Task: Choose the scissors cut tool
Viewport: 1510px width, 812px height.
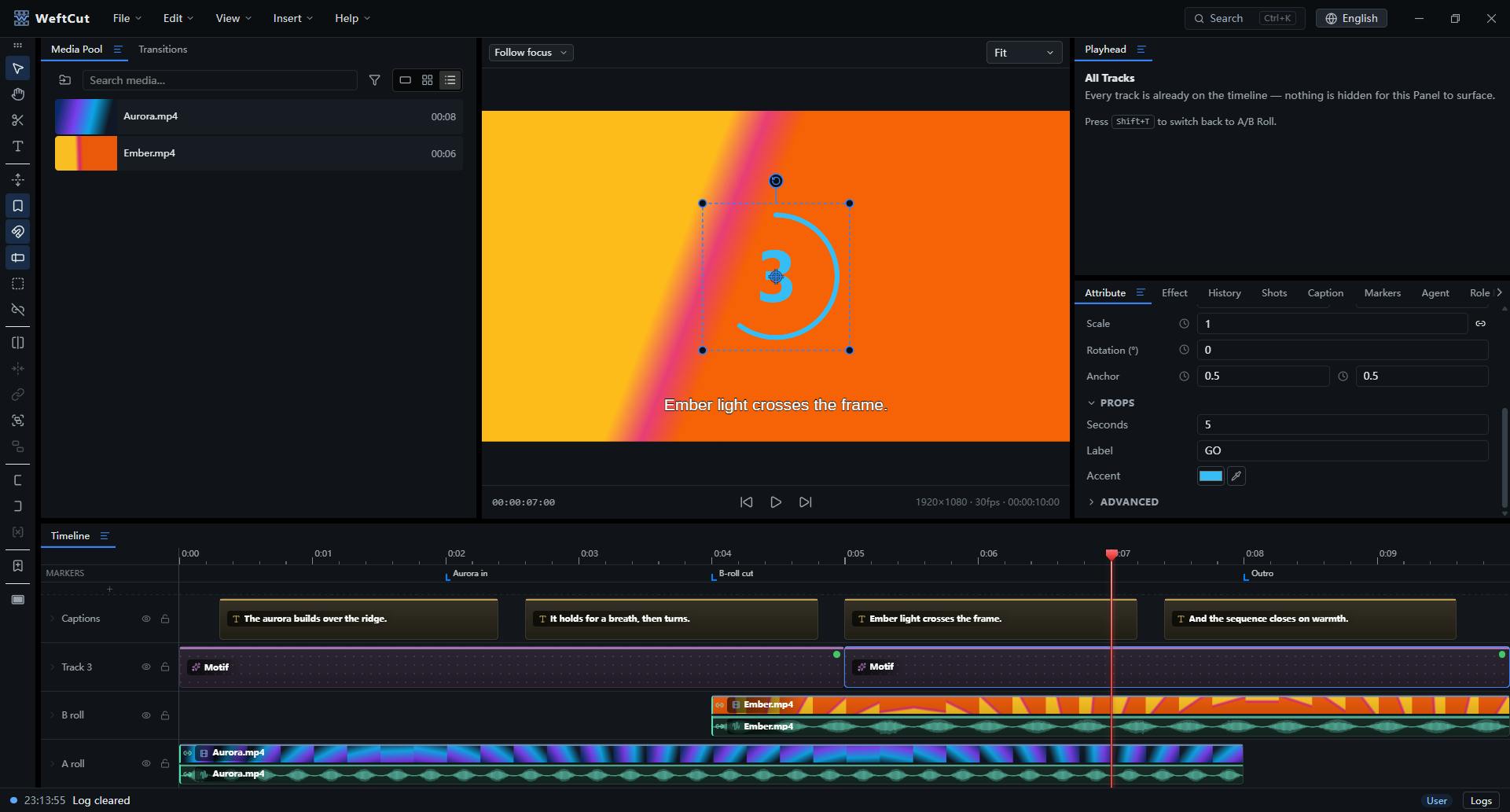Action: coord(17,120)
